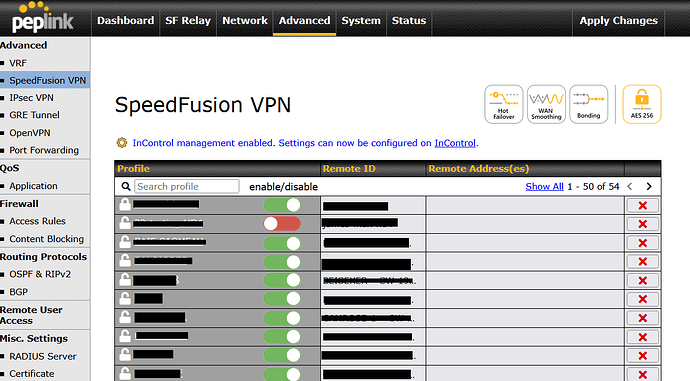Viewport: 690px width, 381px height.
Task: Click the search magnifier icon
Action: pyautogui.click(x=126, y=187)
